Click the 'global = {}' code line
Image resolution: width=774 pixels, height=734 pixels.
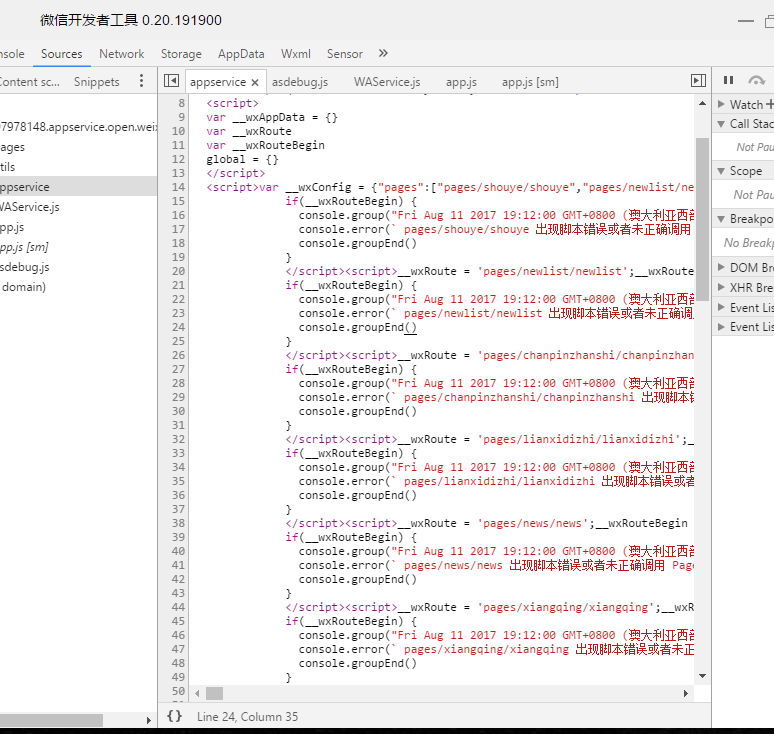point(242,159)
